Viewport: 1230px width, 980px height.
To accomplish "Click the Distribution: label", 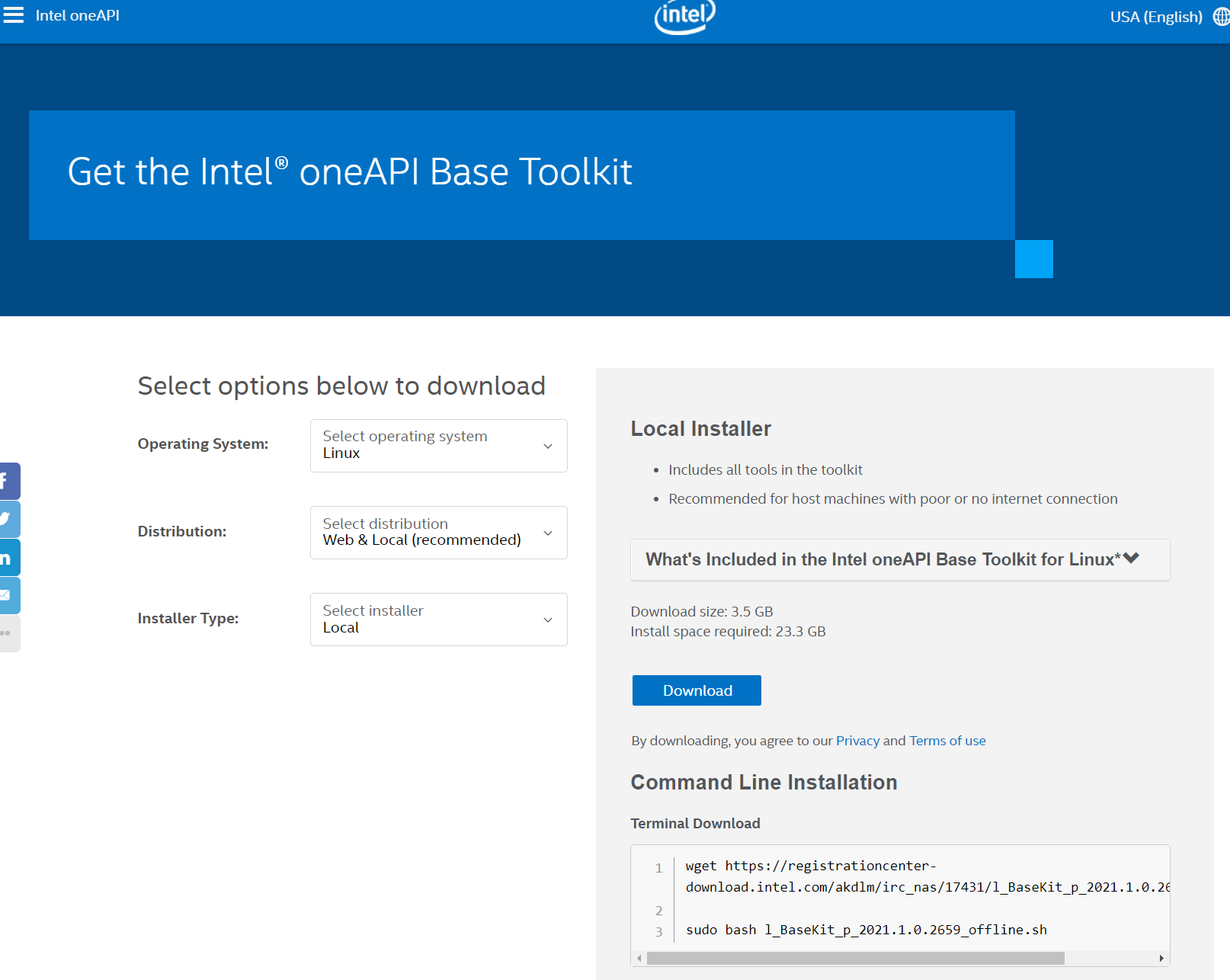I will pyautogui.click(x=182, y=531).
